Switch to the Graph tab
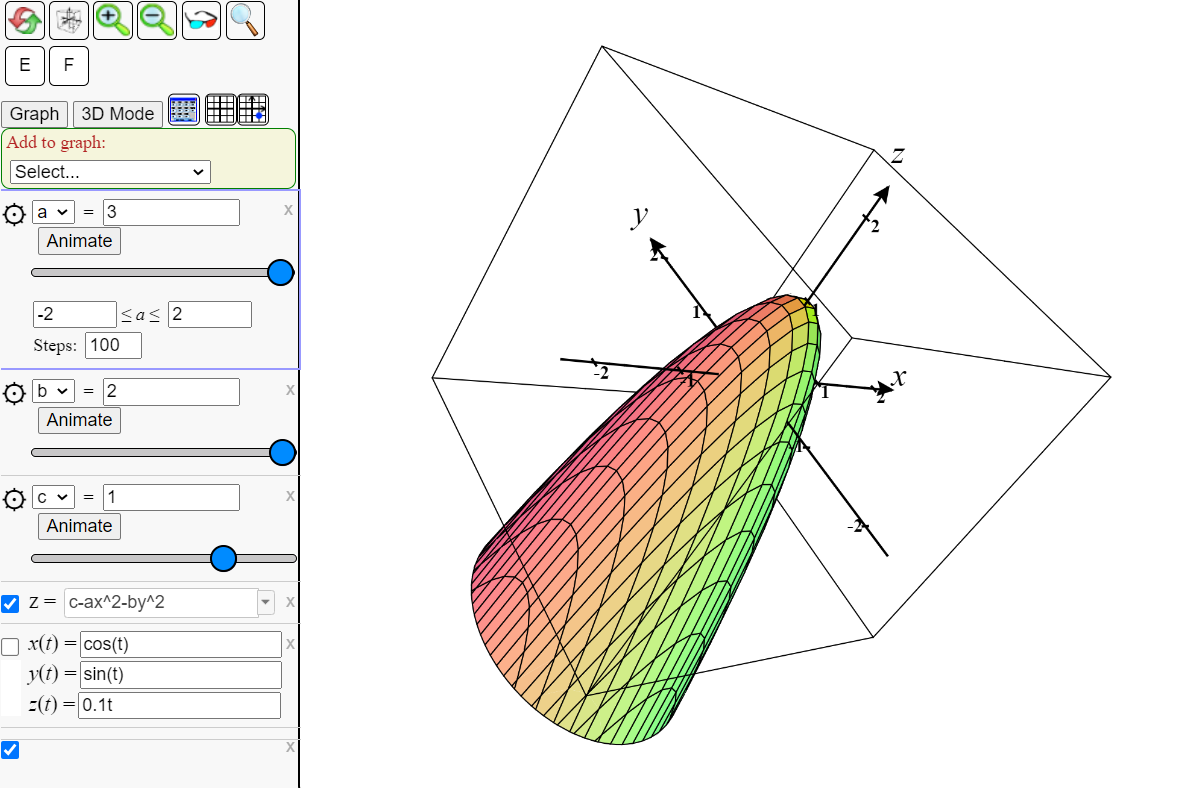1197x788 pixels. click(x=34, y=113)
